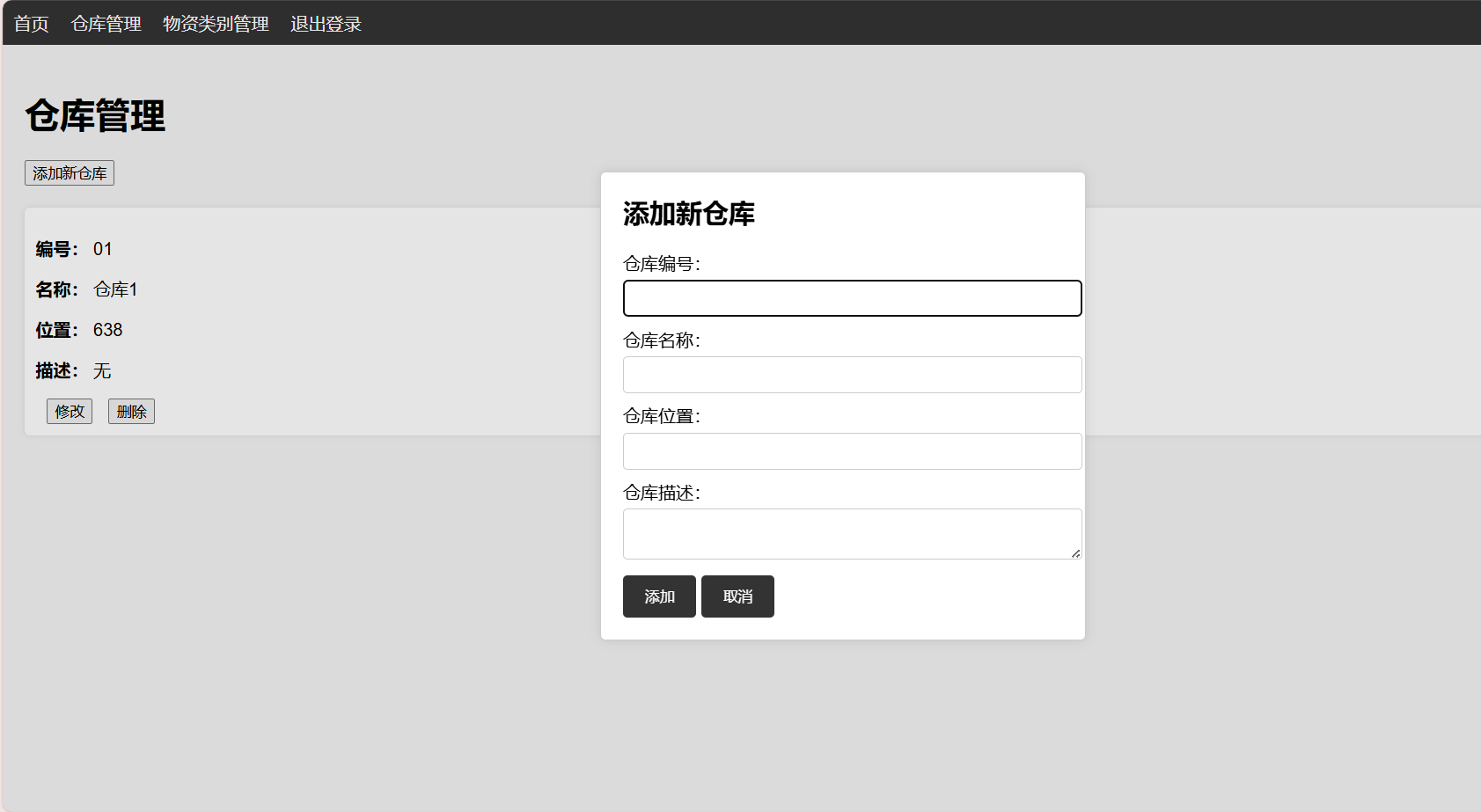This screenshot has height=812, width=1481.
Task: Focus the 仓库位置 input field
Action: click(852, 451)
